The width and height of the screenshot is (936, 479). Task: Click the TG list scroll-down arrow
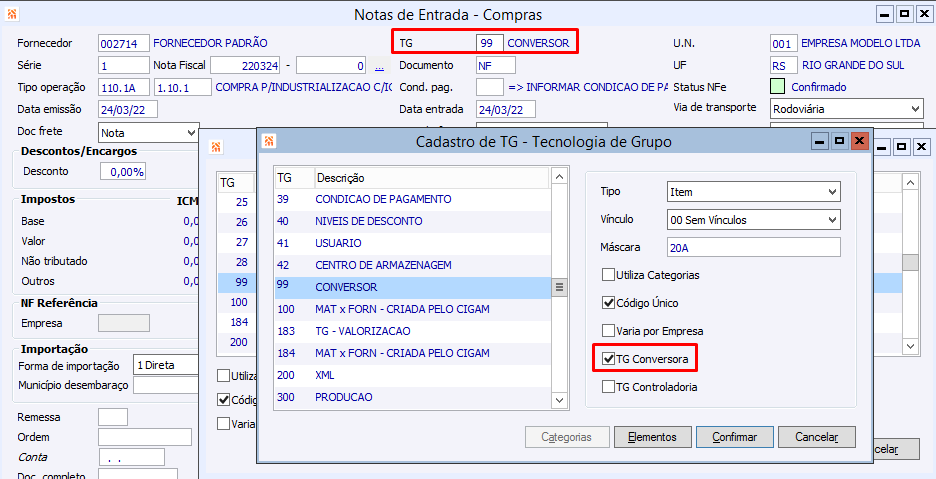tap(559, 400)
